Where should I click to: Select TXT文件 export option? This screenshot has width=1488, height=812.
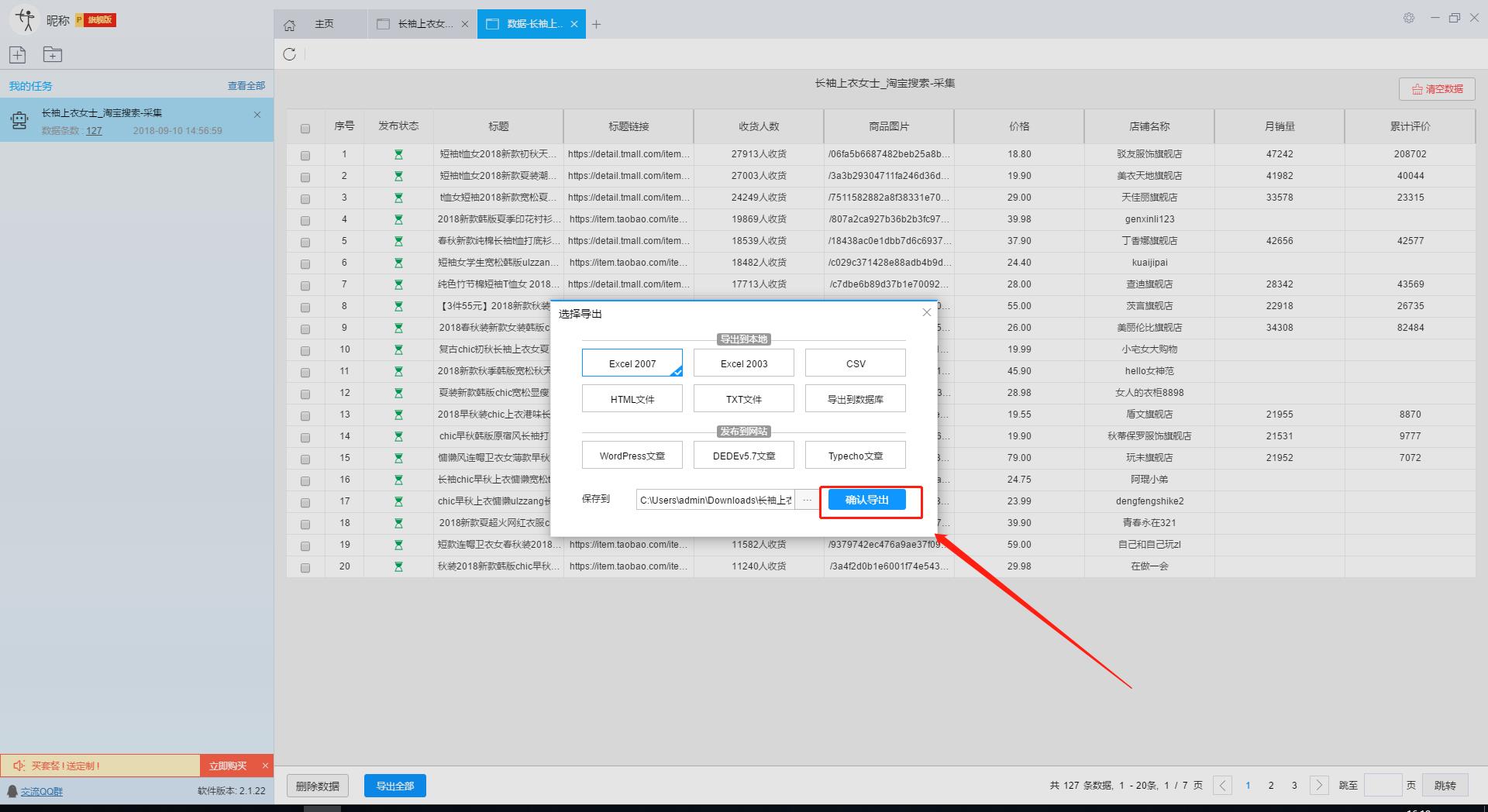[x=744, y=398]
